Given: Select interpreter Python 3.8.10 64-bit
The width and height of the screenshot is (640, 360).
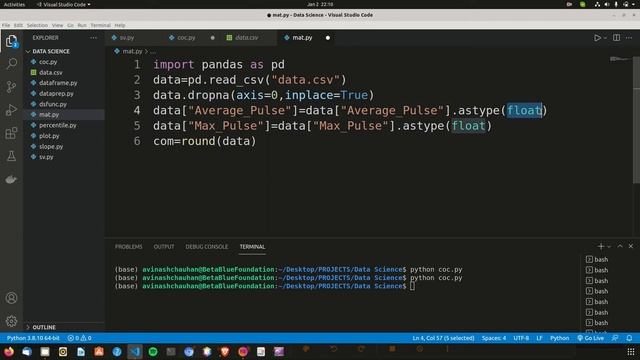Looking at the screenshot, I should coord(33,338).
